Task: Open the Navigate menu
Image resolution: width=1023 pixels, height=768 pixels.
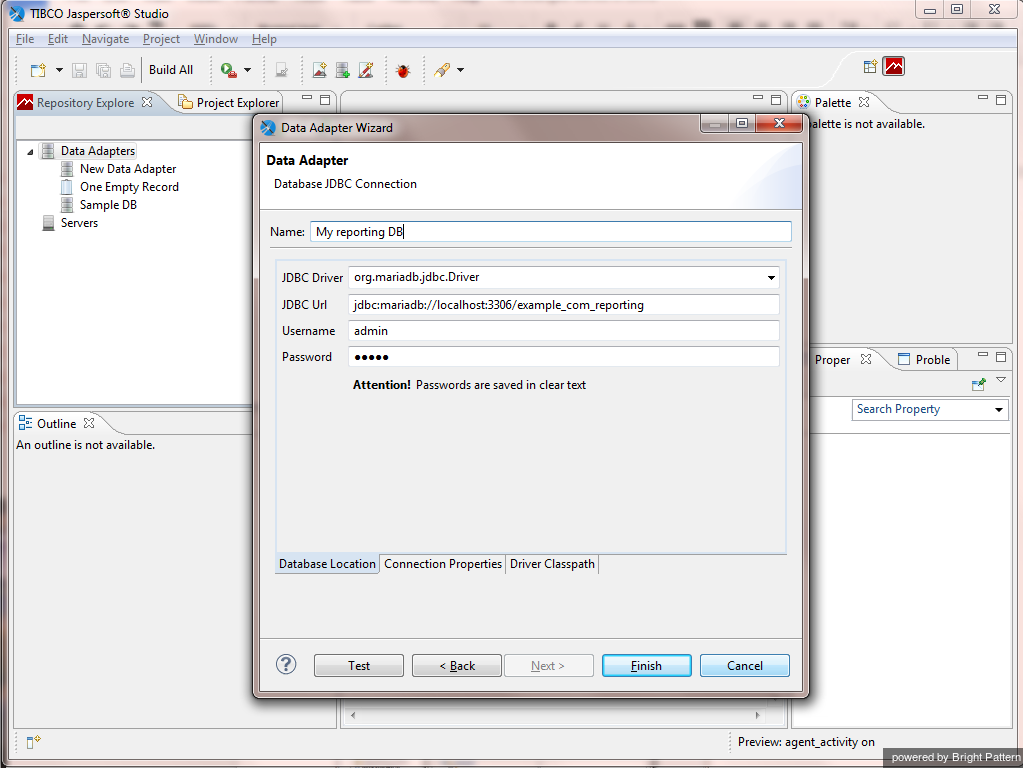Action: (105, 39)
